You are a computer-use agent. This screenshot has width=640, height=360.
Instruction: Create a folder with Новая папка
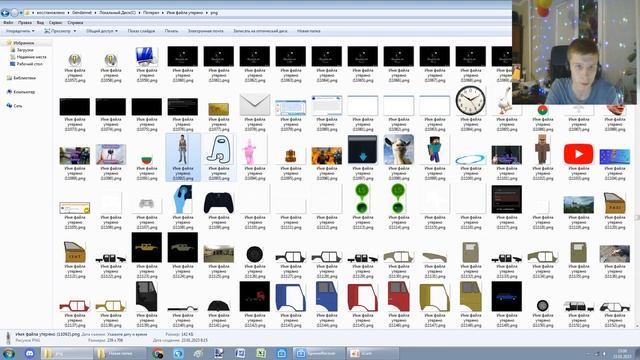[x=309, y=31]
